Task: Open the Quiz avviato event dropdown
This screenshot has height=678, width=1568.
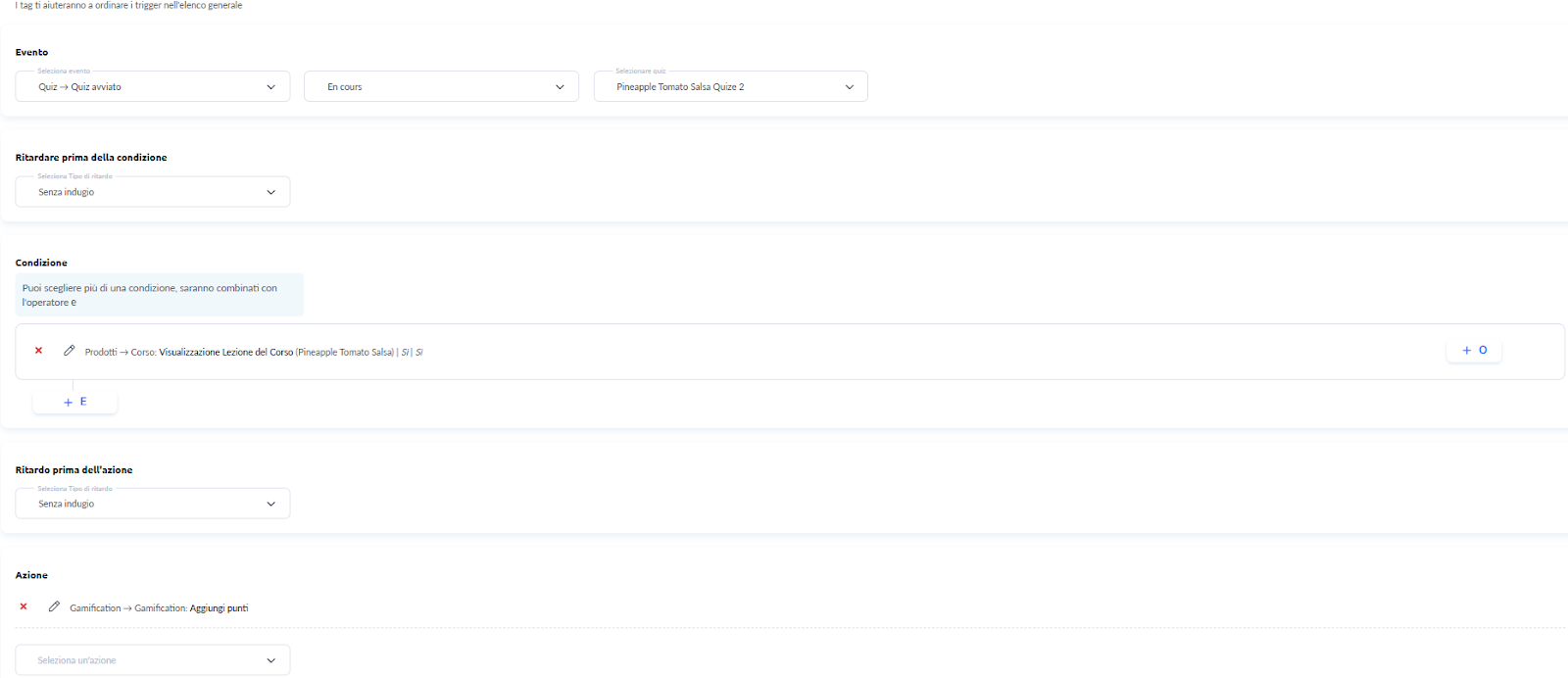Action: coord(153,86)
